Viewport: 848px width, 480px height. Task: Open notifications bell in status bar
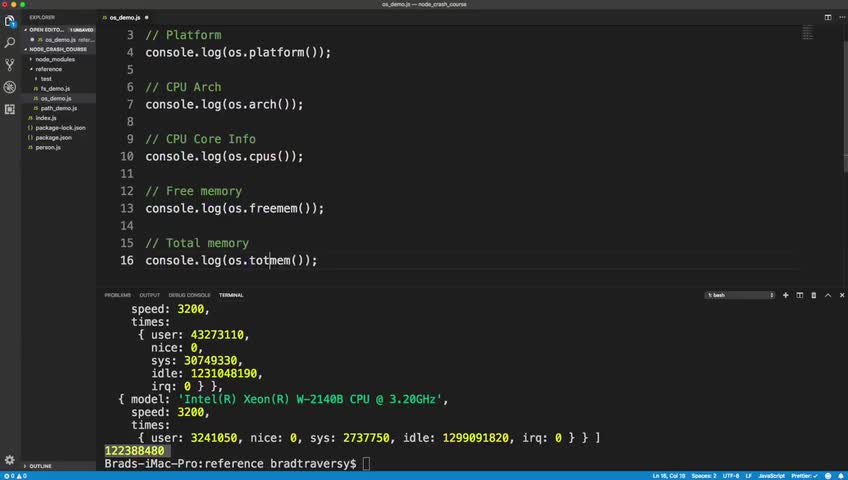[841, 476]
